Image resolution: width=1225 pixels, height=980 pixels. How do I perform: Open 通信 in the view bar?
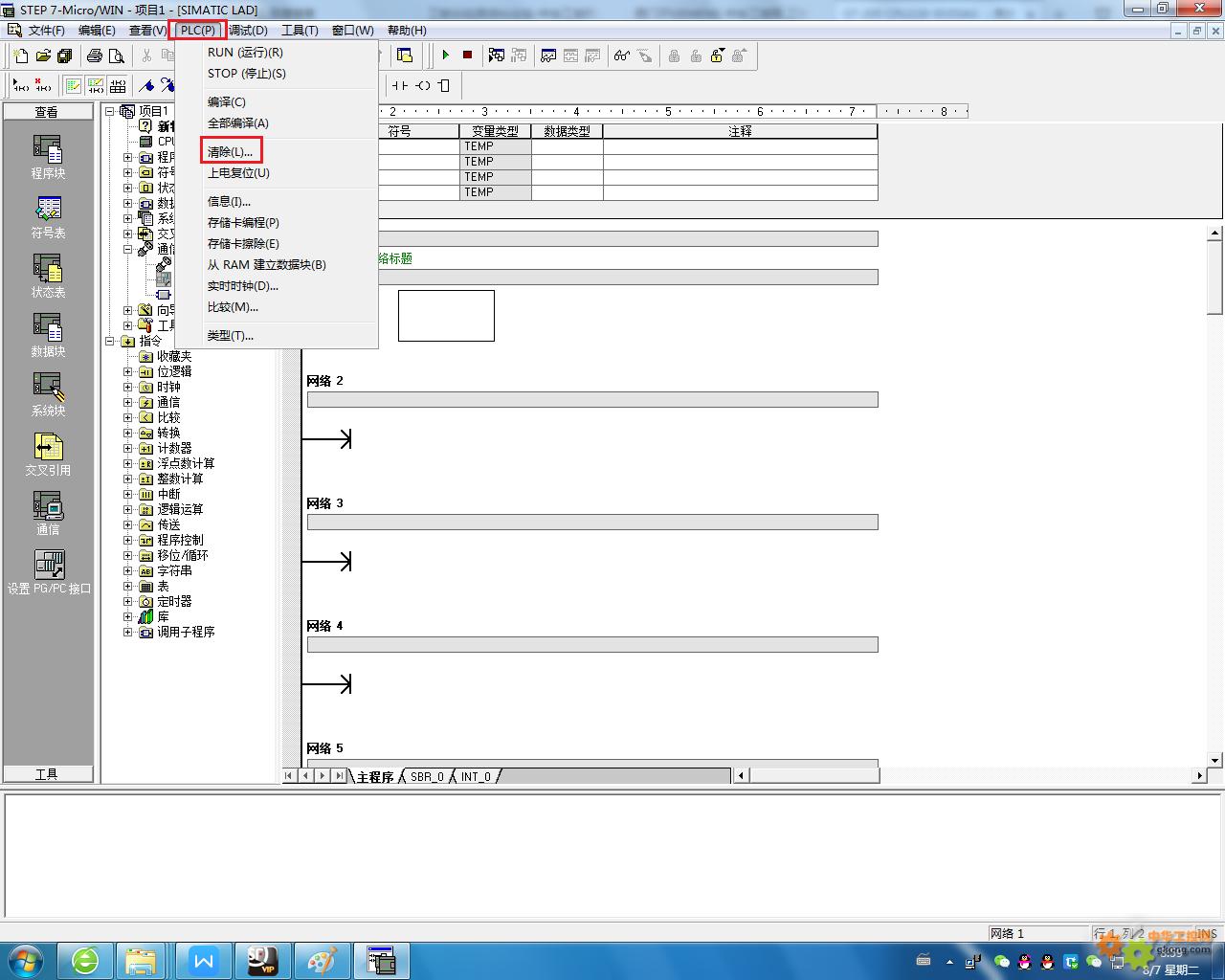[x=48, y=513]
